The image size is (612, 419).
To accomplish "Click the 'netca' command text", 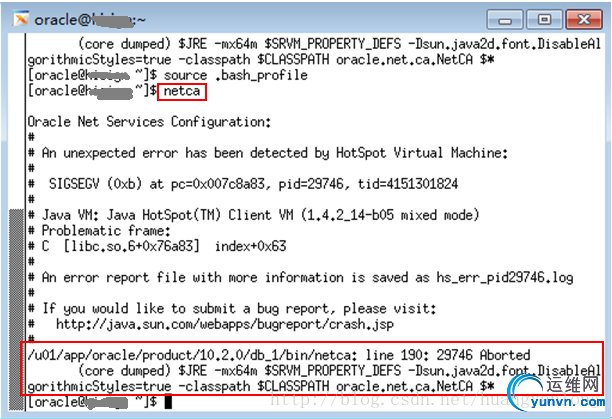I will point(181,91).
